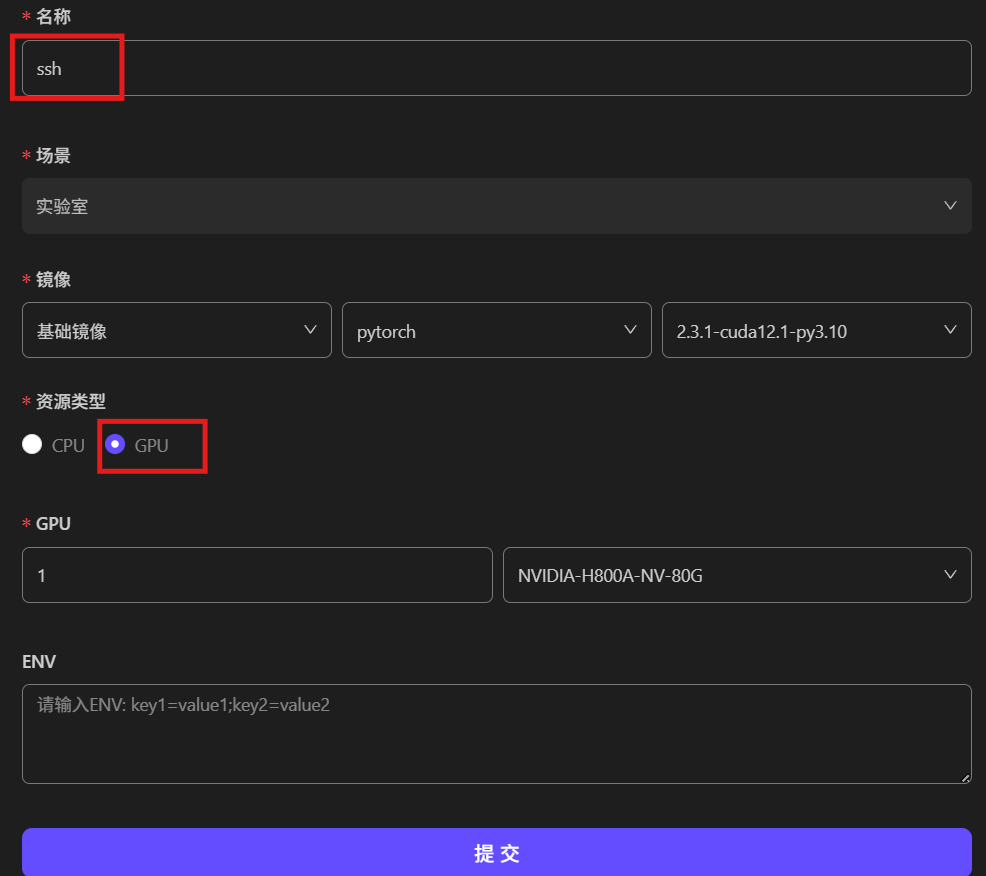Screen dimensions: 986x876
Task: Click the ENV field label
Action: pyautogui.click(x=39, y=662)
